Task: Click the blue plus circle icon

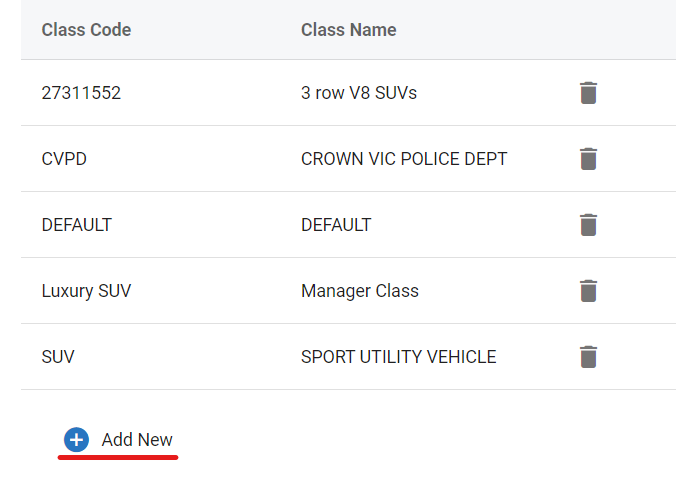Action: click(x=77, y=440)
